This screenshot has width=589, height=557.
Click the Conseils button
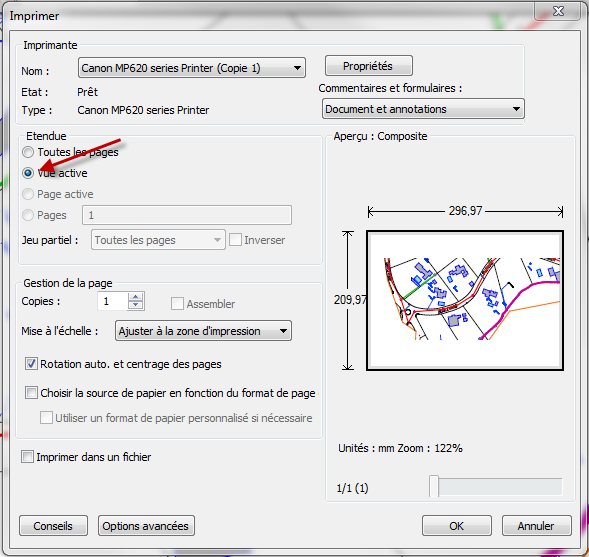click(53, 526)
